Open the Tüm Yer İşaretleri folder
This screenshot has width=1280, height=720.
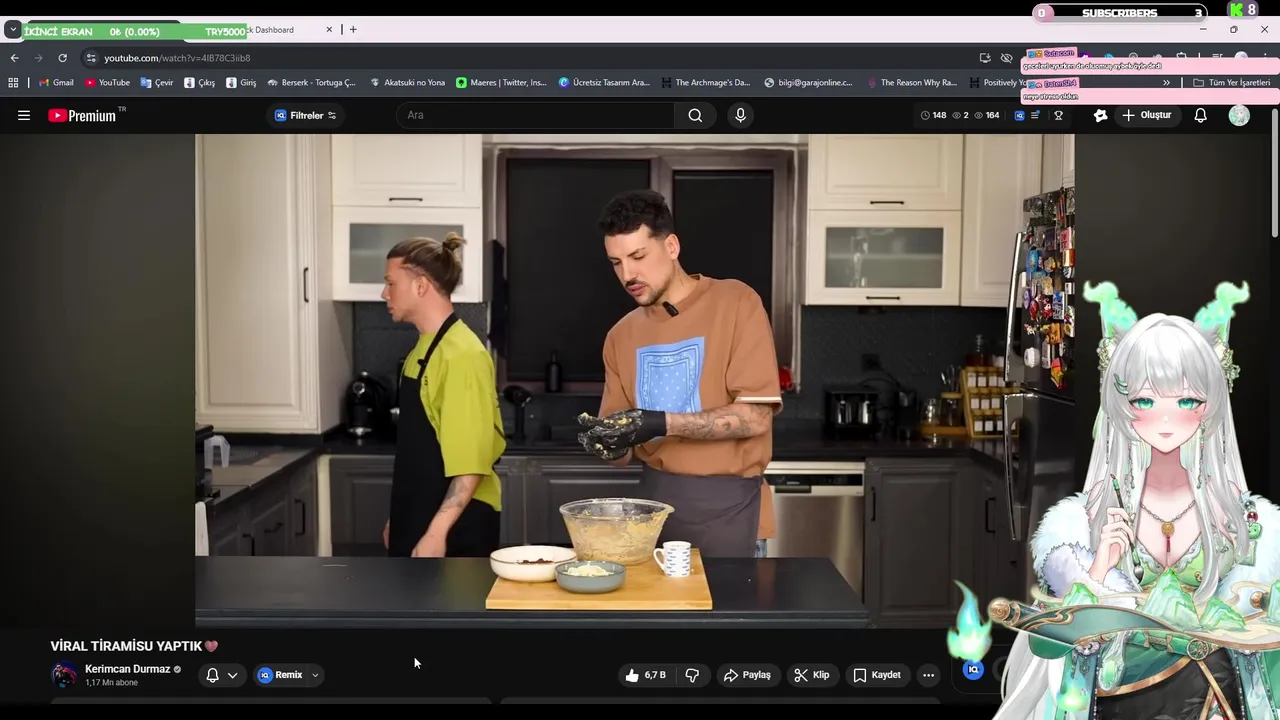(1232, 83)
